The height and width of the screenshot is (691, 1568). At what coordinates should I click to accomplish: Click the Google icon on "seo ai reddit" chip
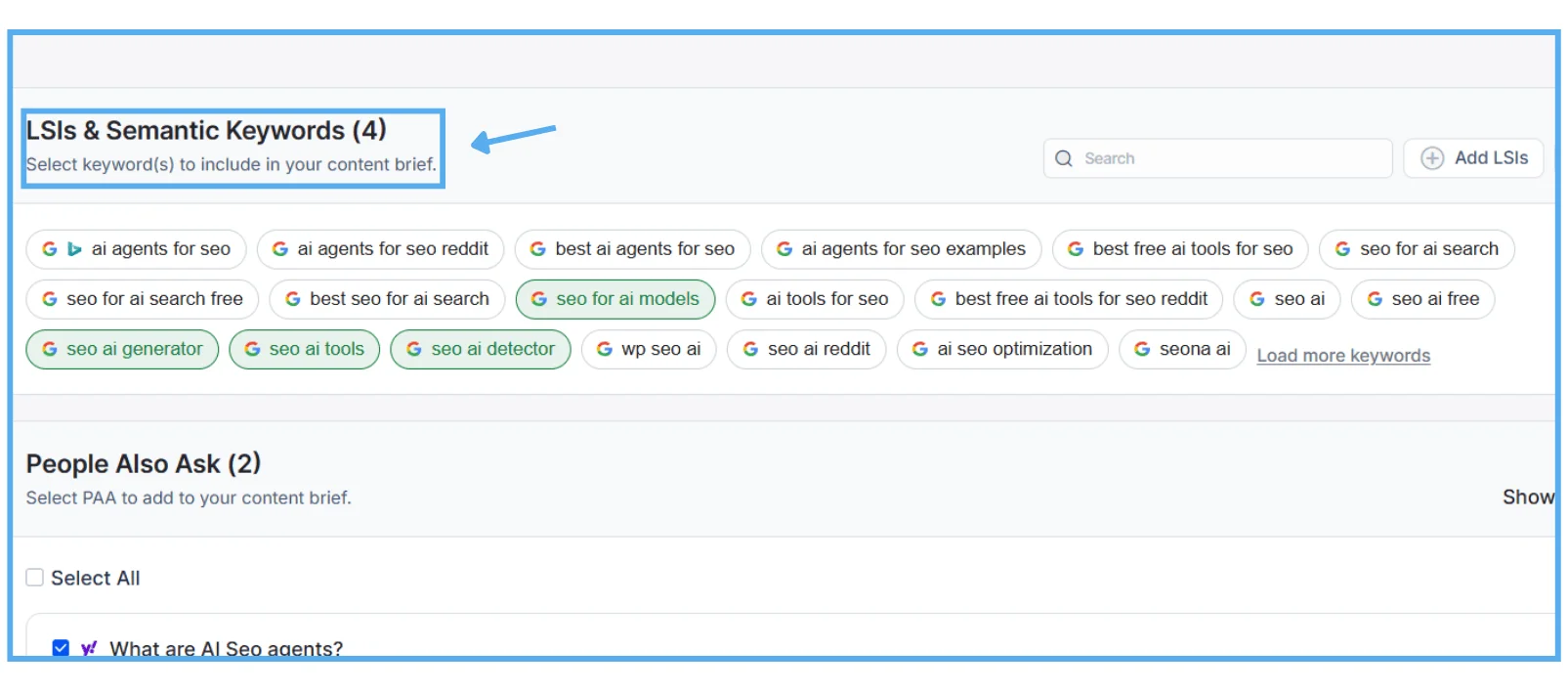(x=750, y=349)
